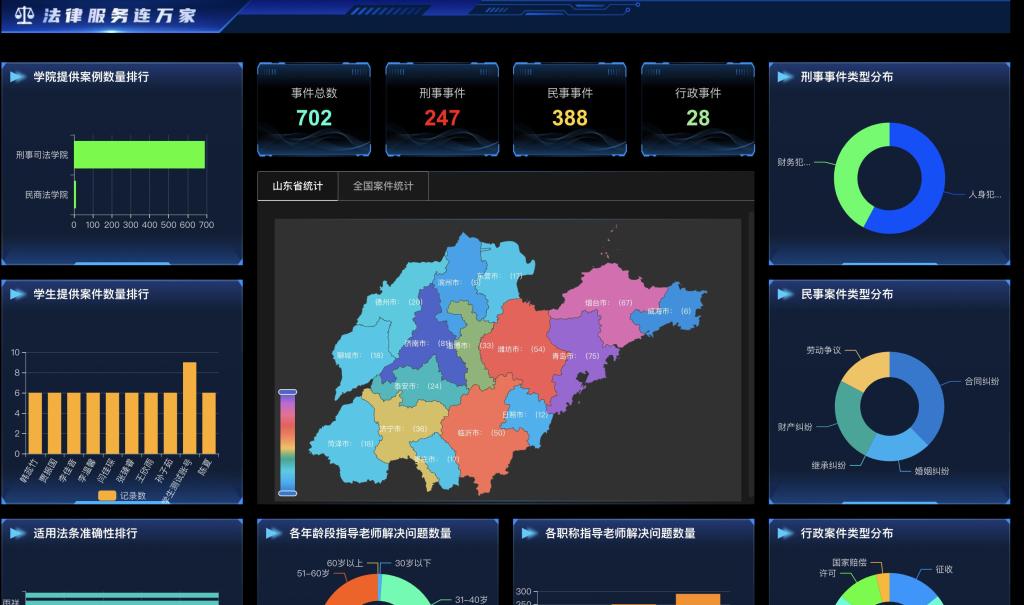Viewport: 1024px width, 605px height.
Task: Switch to the 山东省统计 tab
Action: point(298,186)
